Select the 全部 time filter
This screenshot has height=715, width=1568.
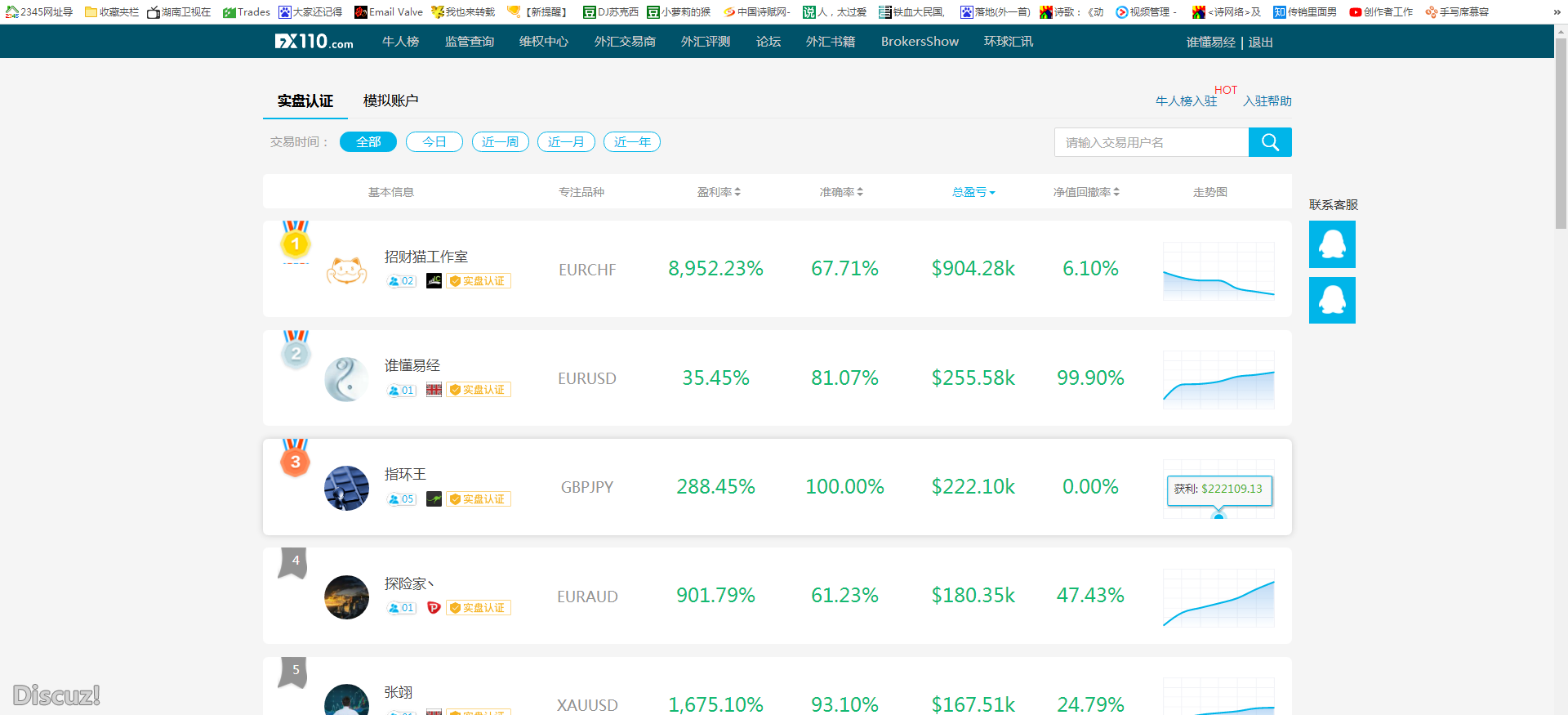(368, 142)
